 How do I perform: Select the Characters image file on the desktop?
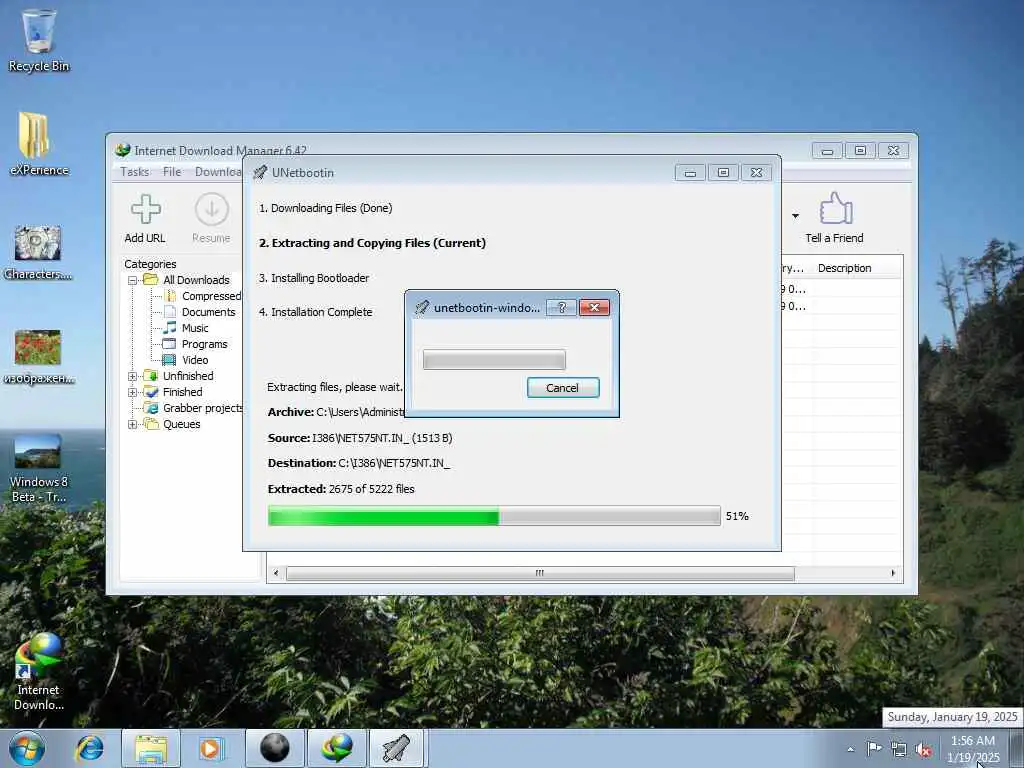coord(38,253)
